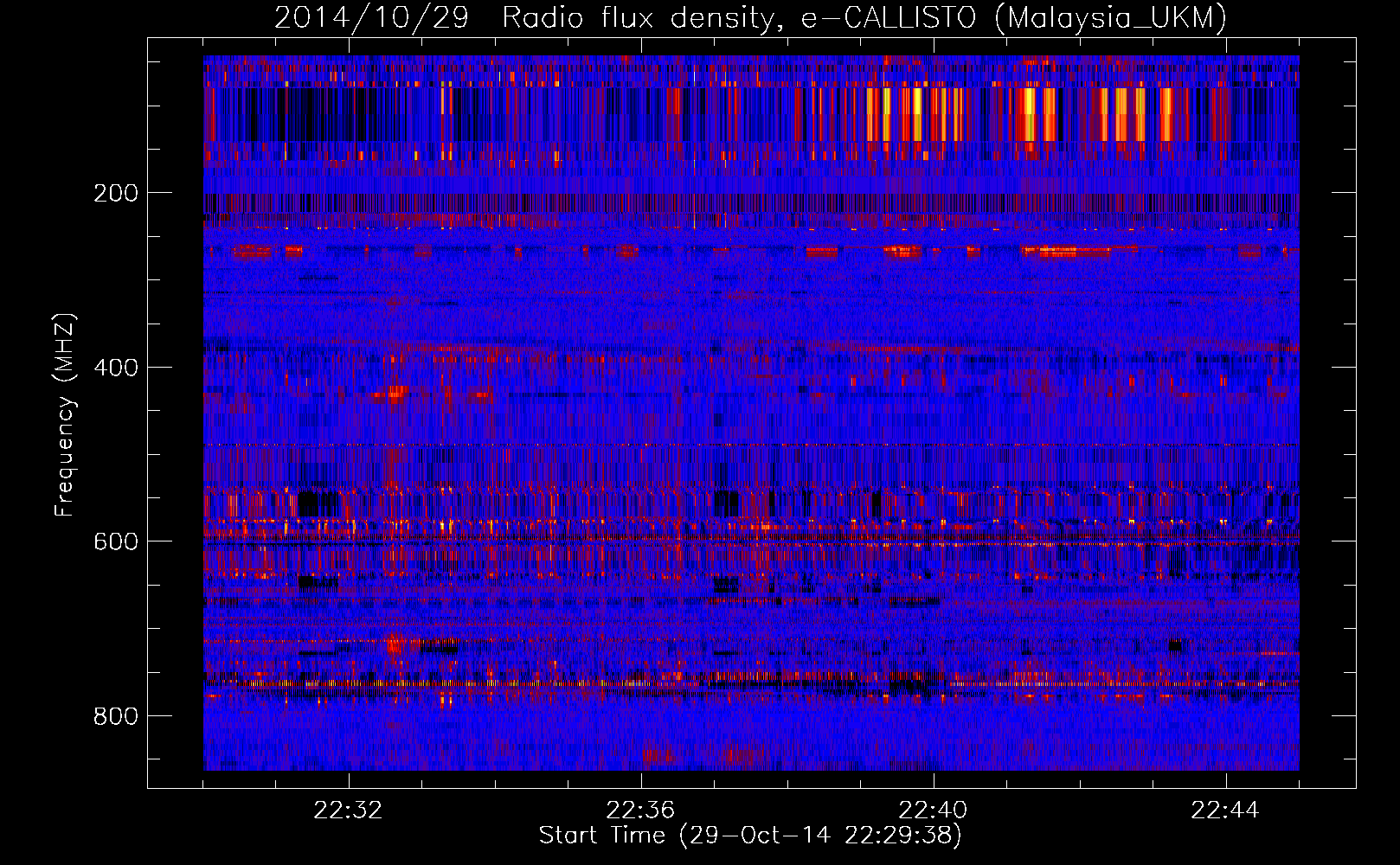Click the "600" frequency tick label
The width and height of the screenshot is (1400, 865).
coord(115,541)
